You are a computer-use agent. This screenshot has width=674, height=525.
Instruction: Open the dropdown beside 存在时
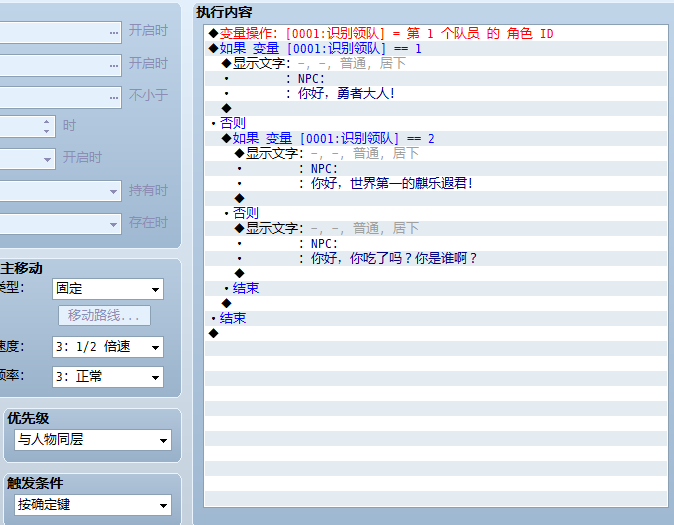click(60, 224)
